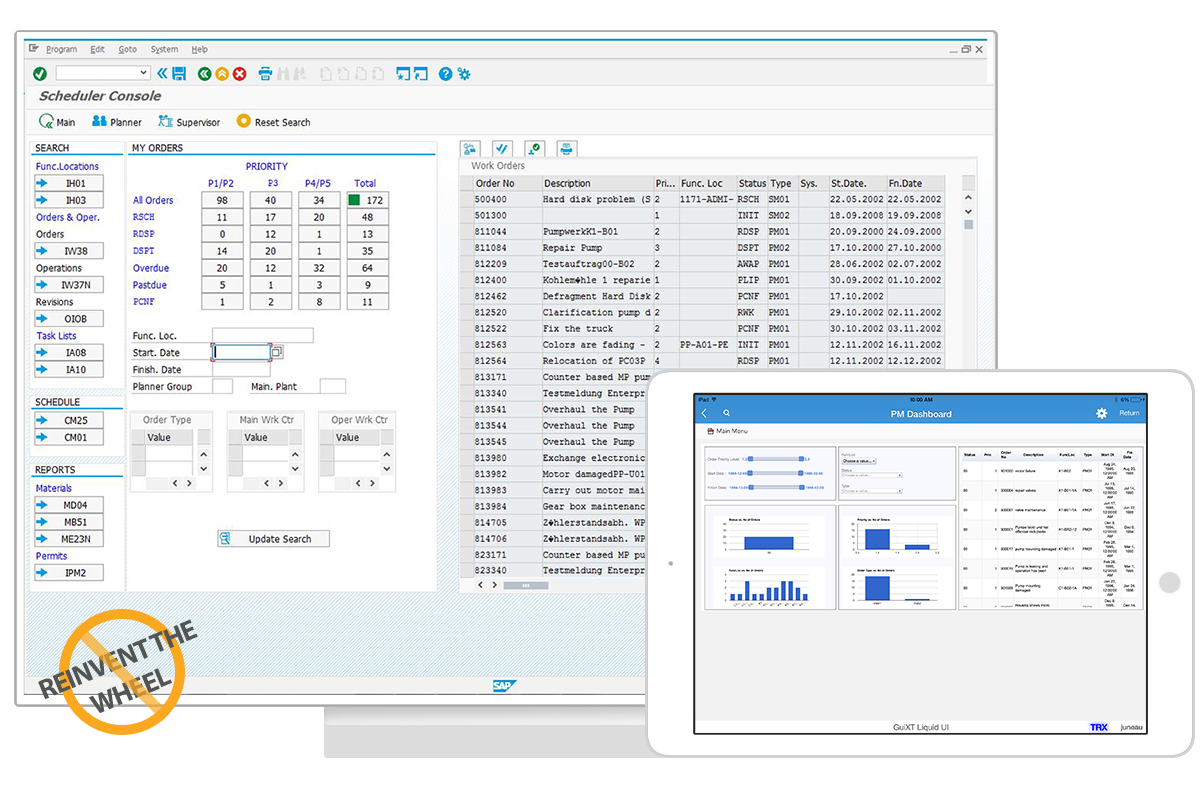The image size is (1200, 800).
Task: Open the Program menu
Action: click(61, 49)
